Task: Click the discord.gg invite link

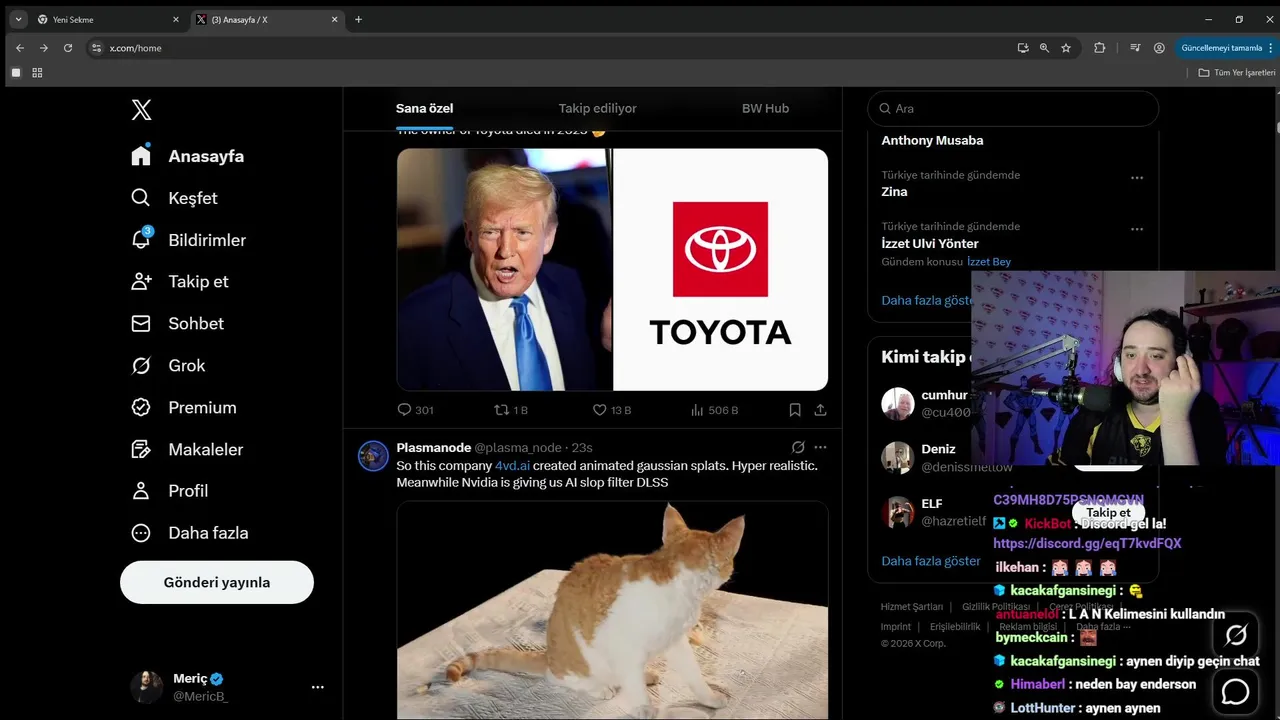Action: click(1087, 544)
